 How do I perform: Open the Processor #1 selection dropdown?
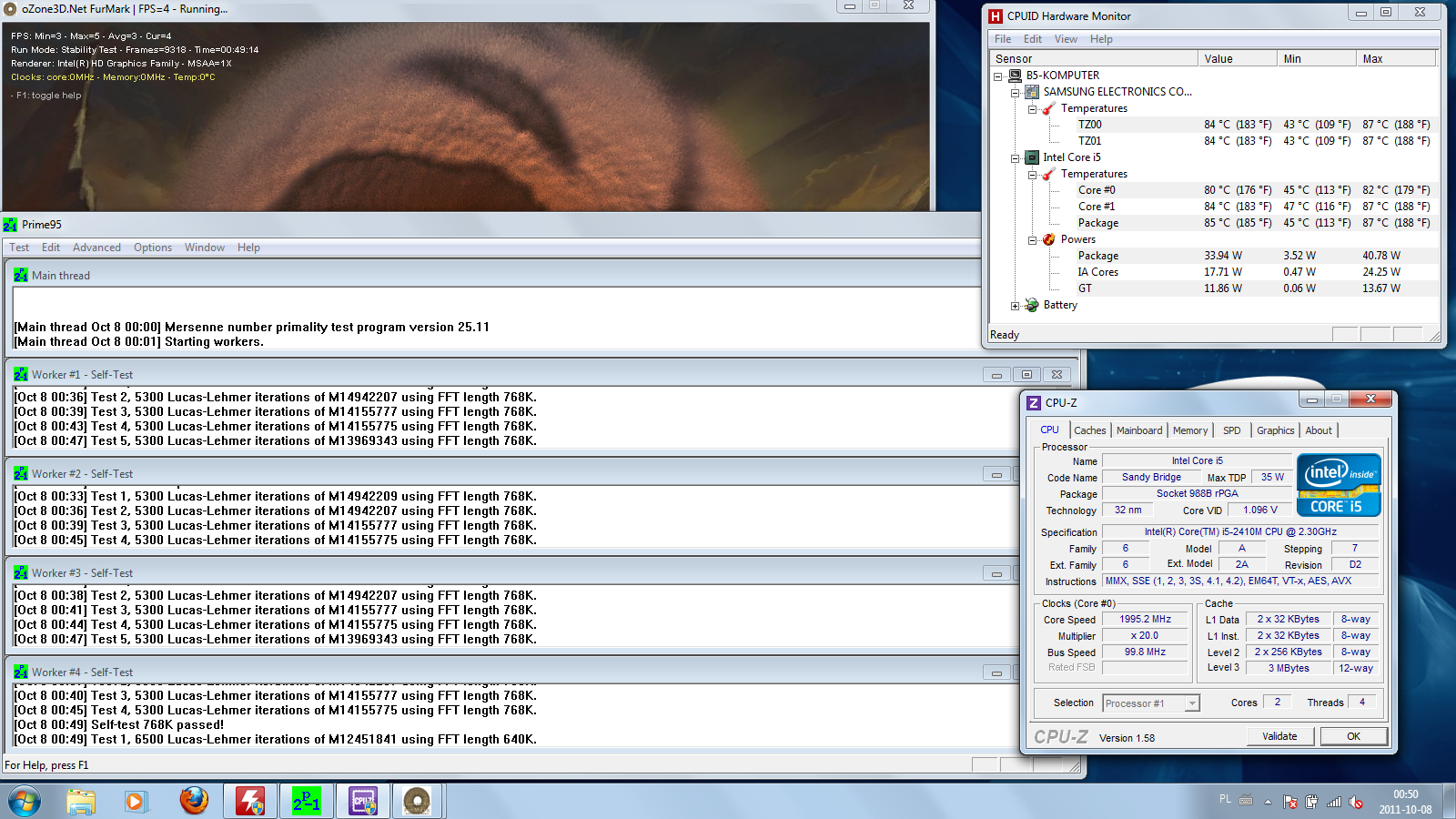coord(1151,703)
